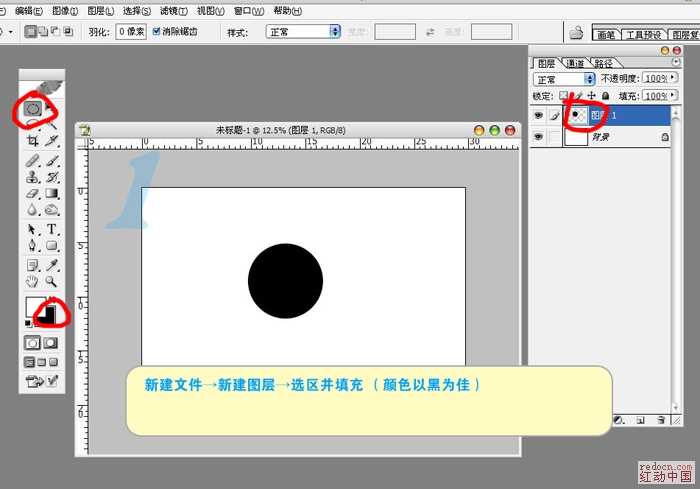
Task: Select the Elliptical Marquee tool
Action: tap(32, 107)
